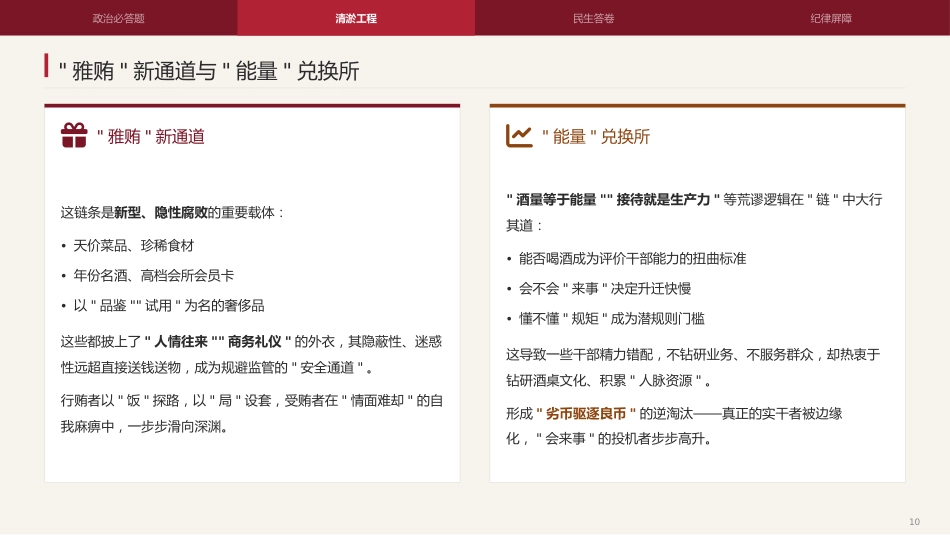Click the bold phrase "酒量等于能量"

tap(556, 200)
